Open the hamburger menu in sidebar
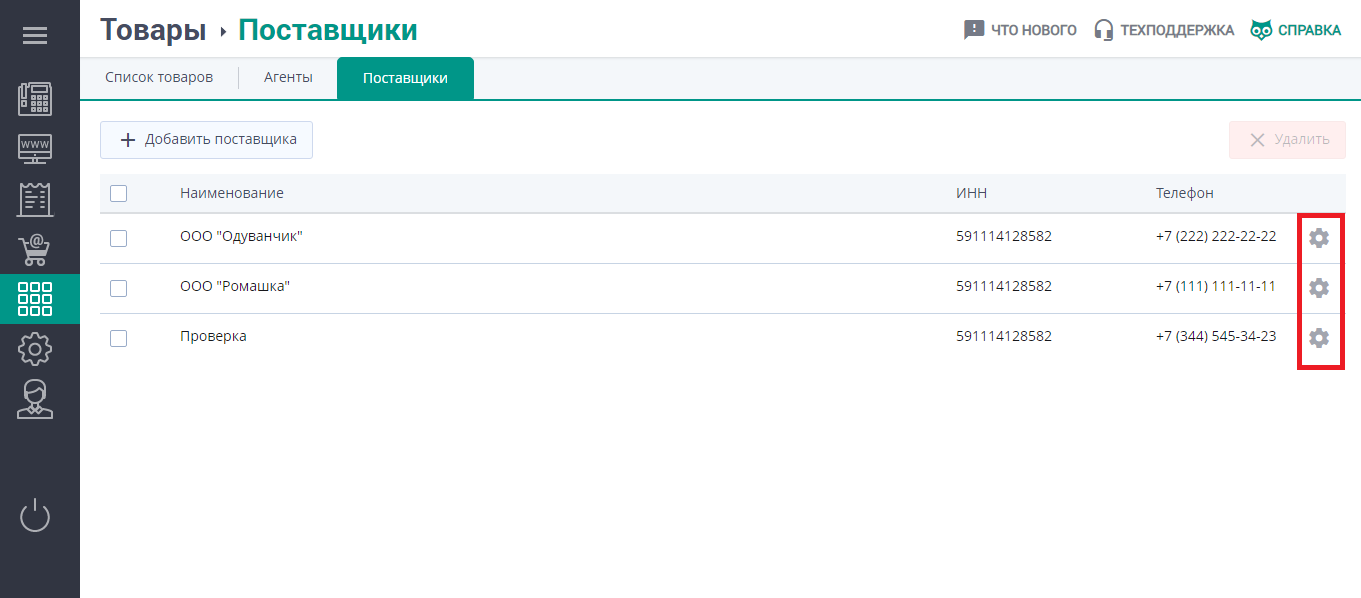 click(35, 36)
